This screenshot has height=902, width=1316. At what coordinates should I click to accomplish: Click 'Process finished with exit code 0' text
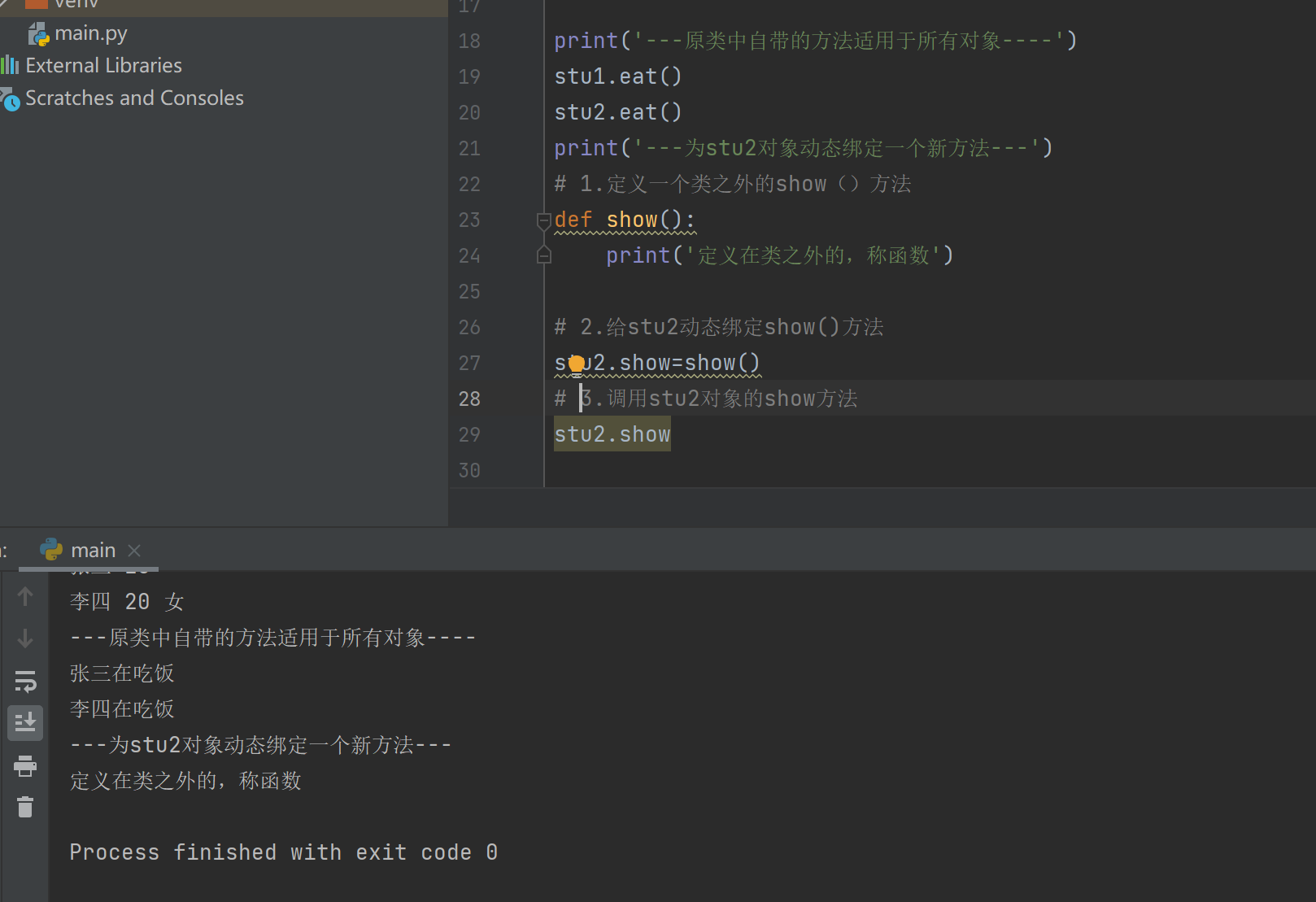point(283,852)
